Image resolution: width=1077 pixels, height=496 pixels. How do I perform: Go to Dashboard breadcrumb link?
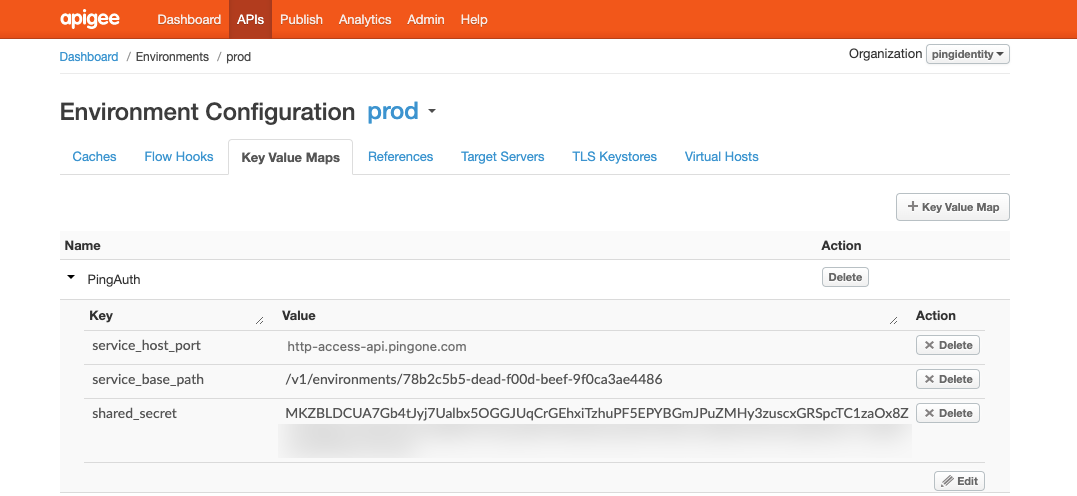click(89, 57)
